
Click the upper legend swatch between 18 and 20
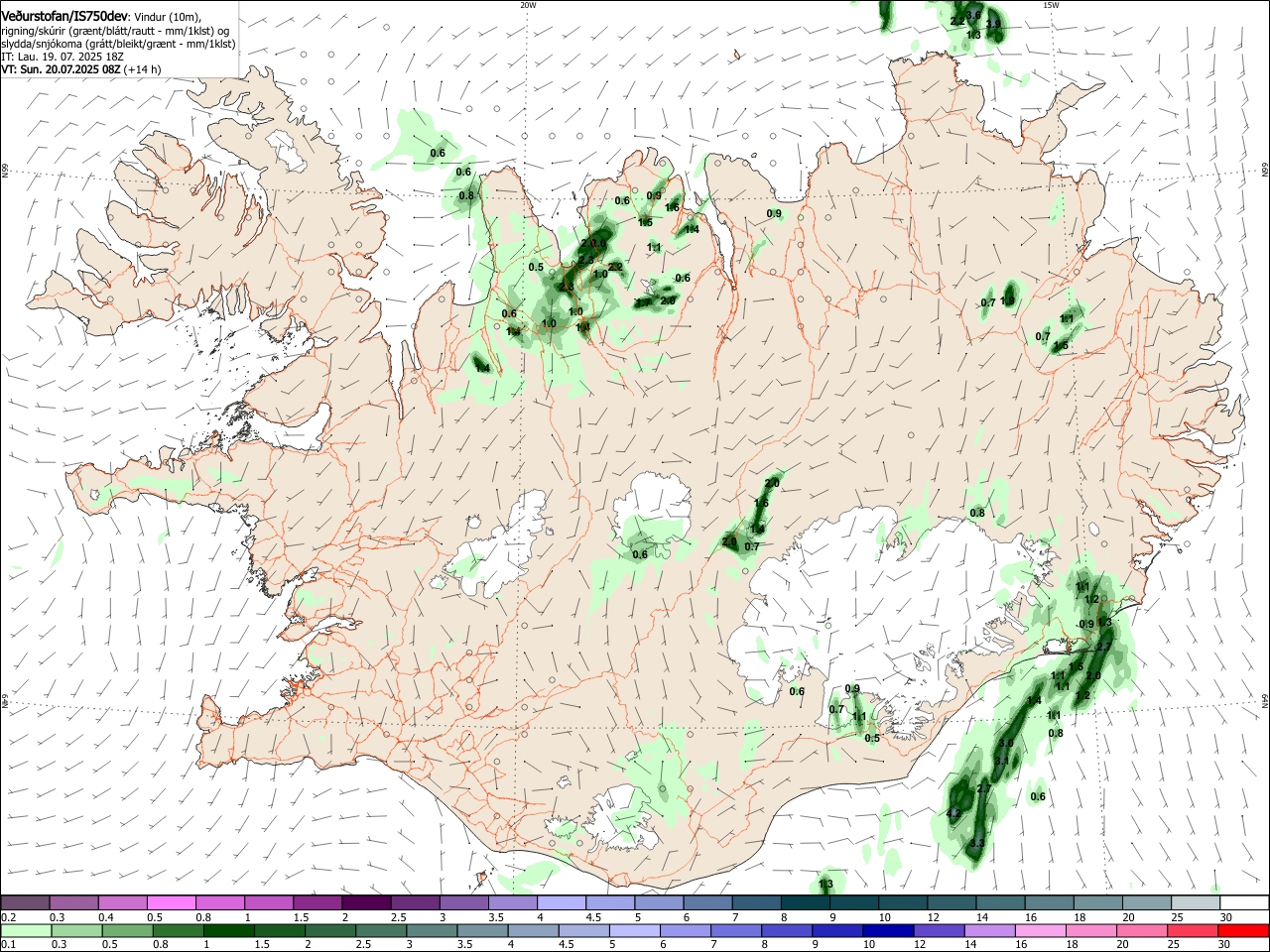[x=1095, y=902]
